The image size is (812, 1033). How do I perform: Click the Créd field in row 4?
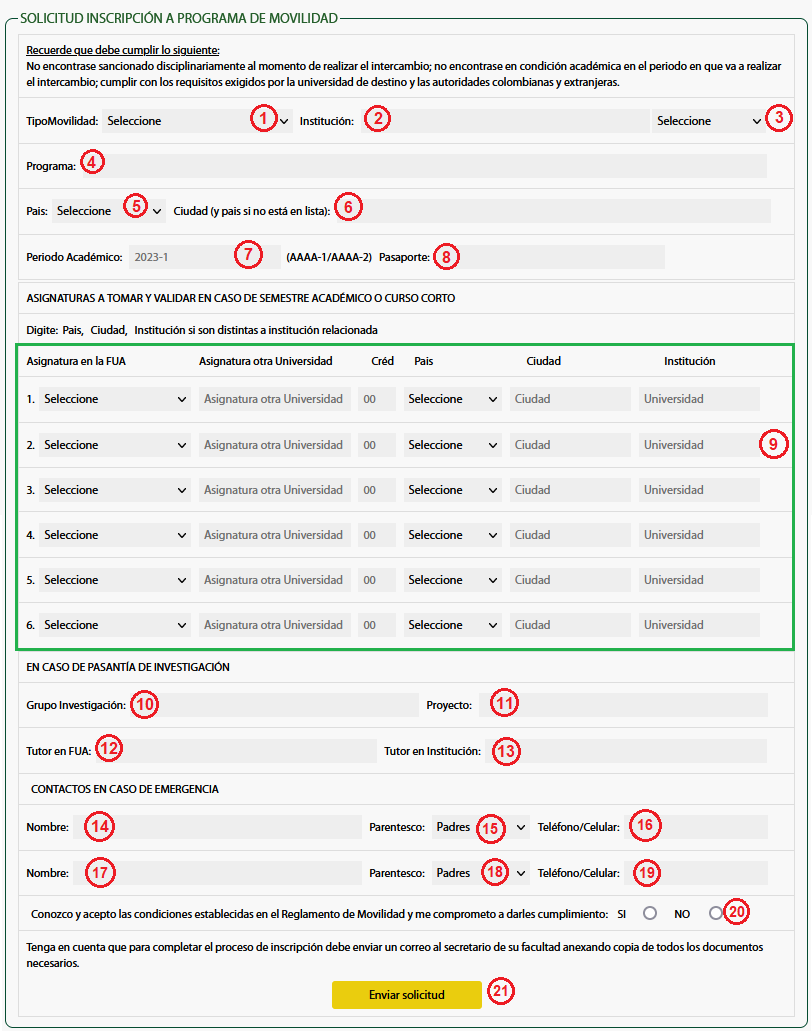377,535
